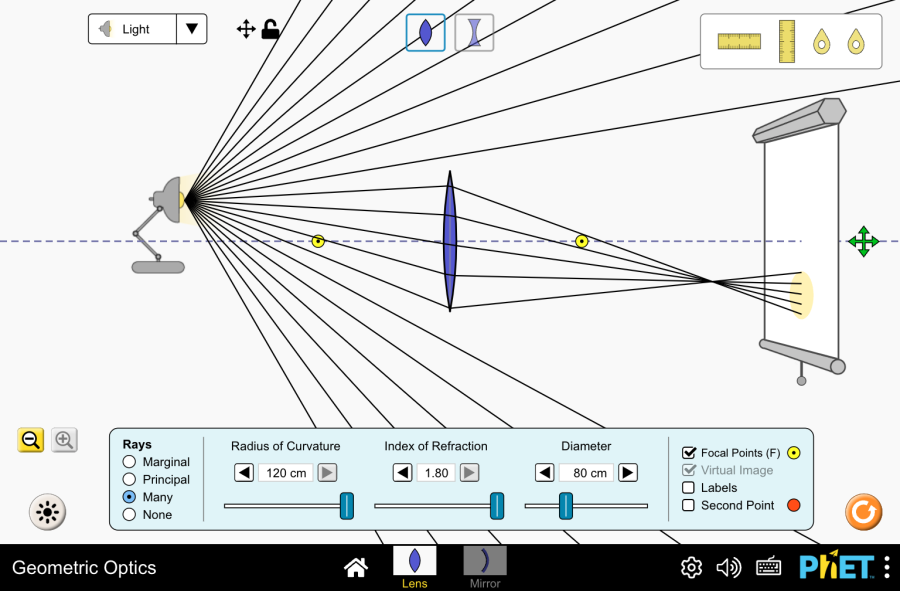Toggle the light spots brightness button
Image resolution: width=900 pixels, height=591 pixels.
46,512
